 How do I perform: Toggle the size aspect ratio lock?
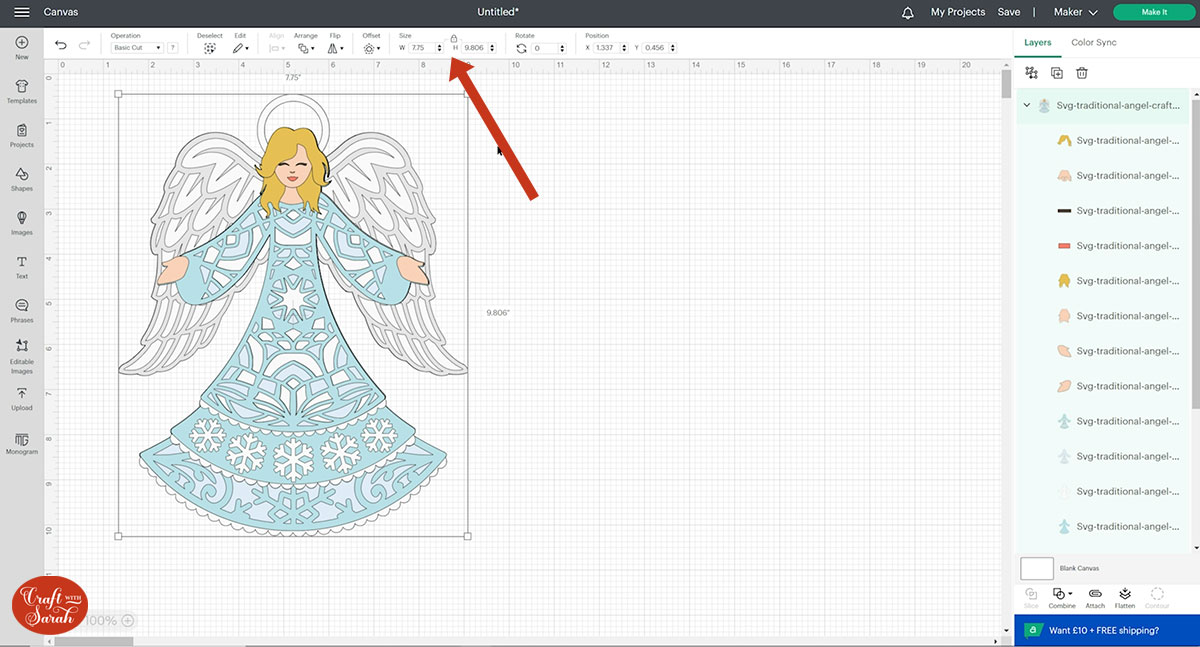(x=453, y=38)
